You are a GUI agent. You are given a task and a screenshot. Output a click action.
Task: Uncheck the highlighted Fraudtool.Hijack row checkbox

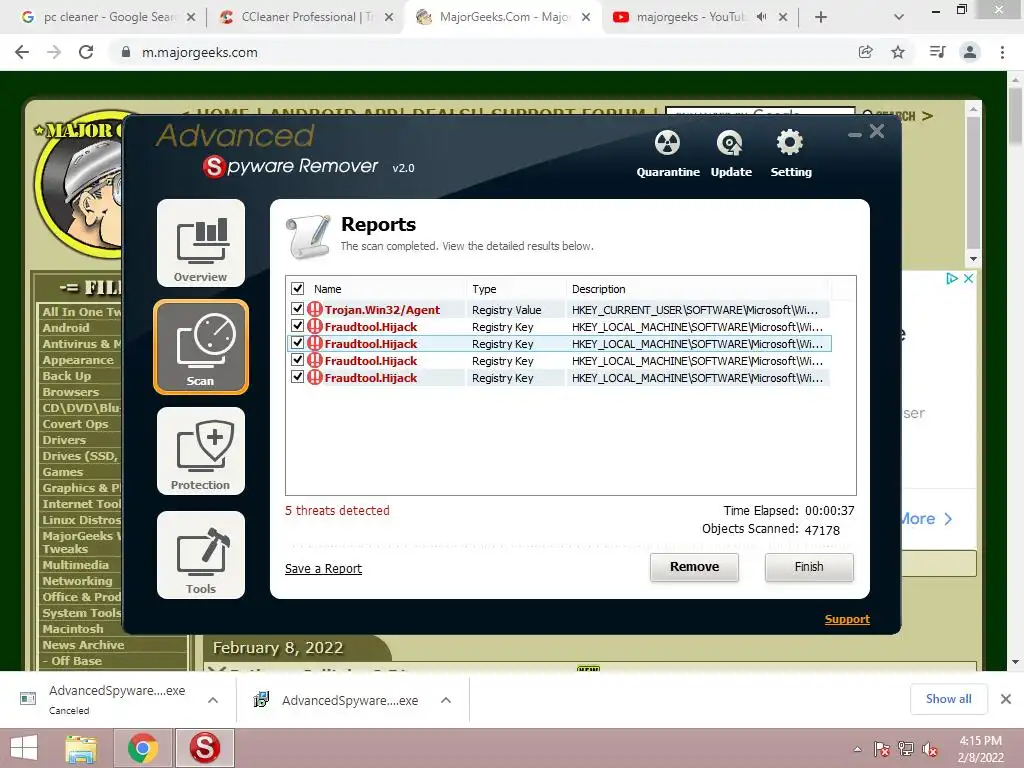click(297, 342)
